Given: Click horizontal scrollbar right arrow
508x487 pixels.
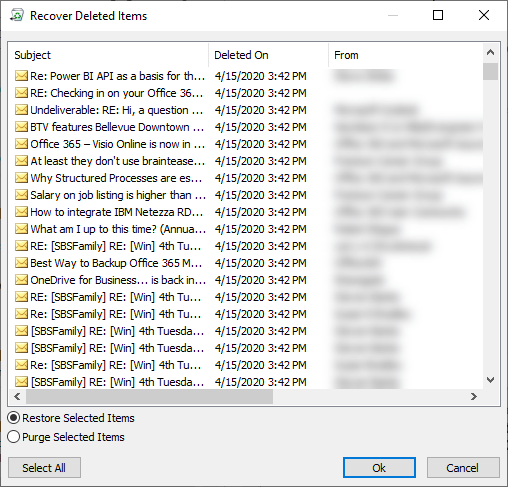Looking at the screenshot, I should pos(474,396).
